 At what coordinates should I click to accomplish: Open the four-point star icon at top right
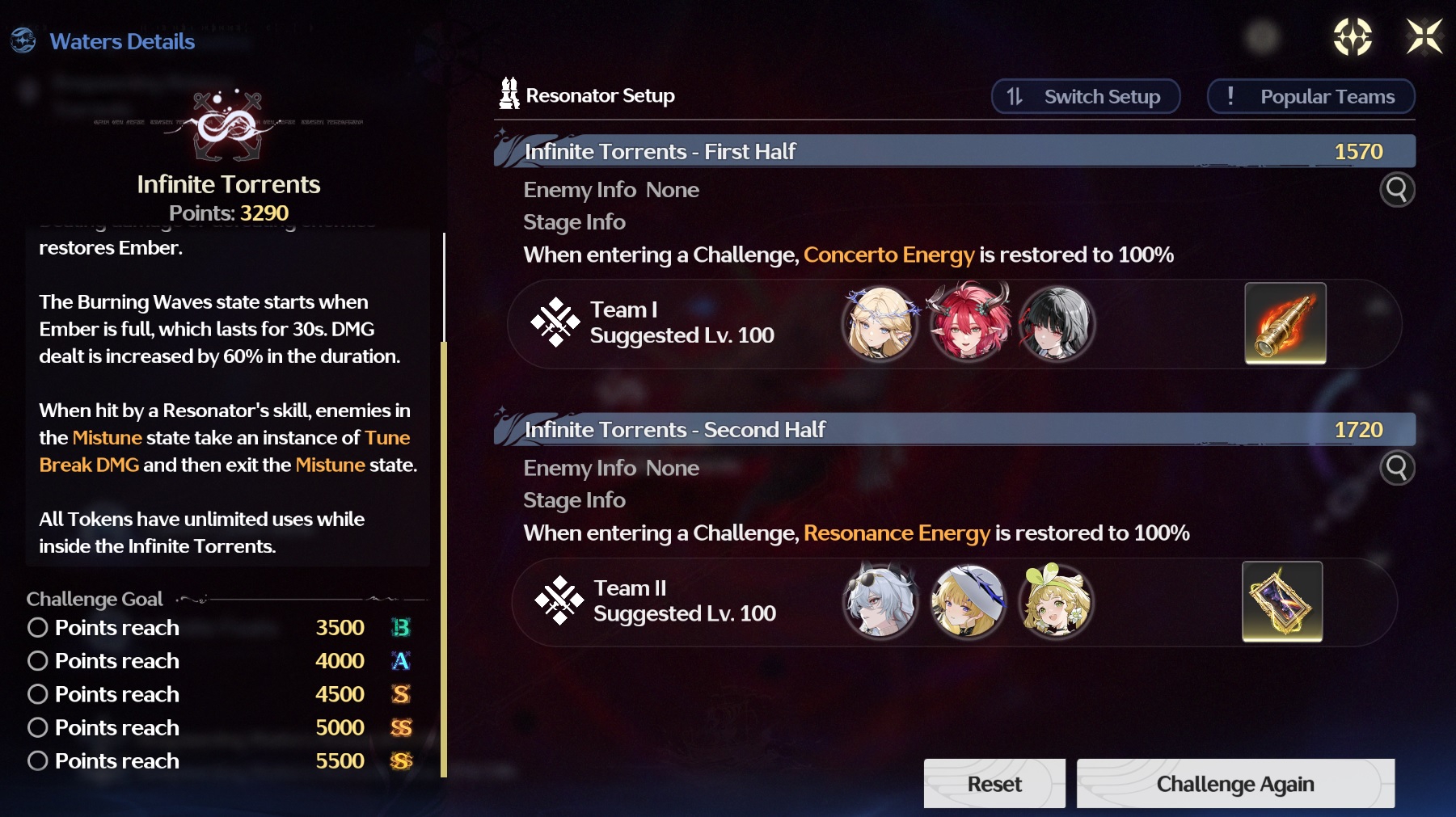pyautogui.click(x=1353, y=37)
